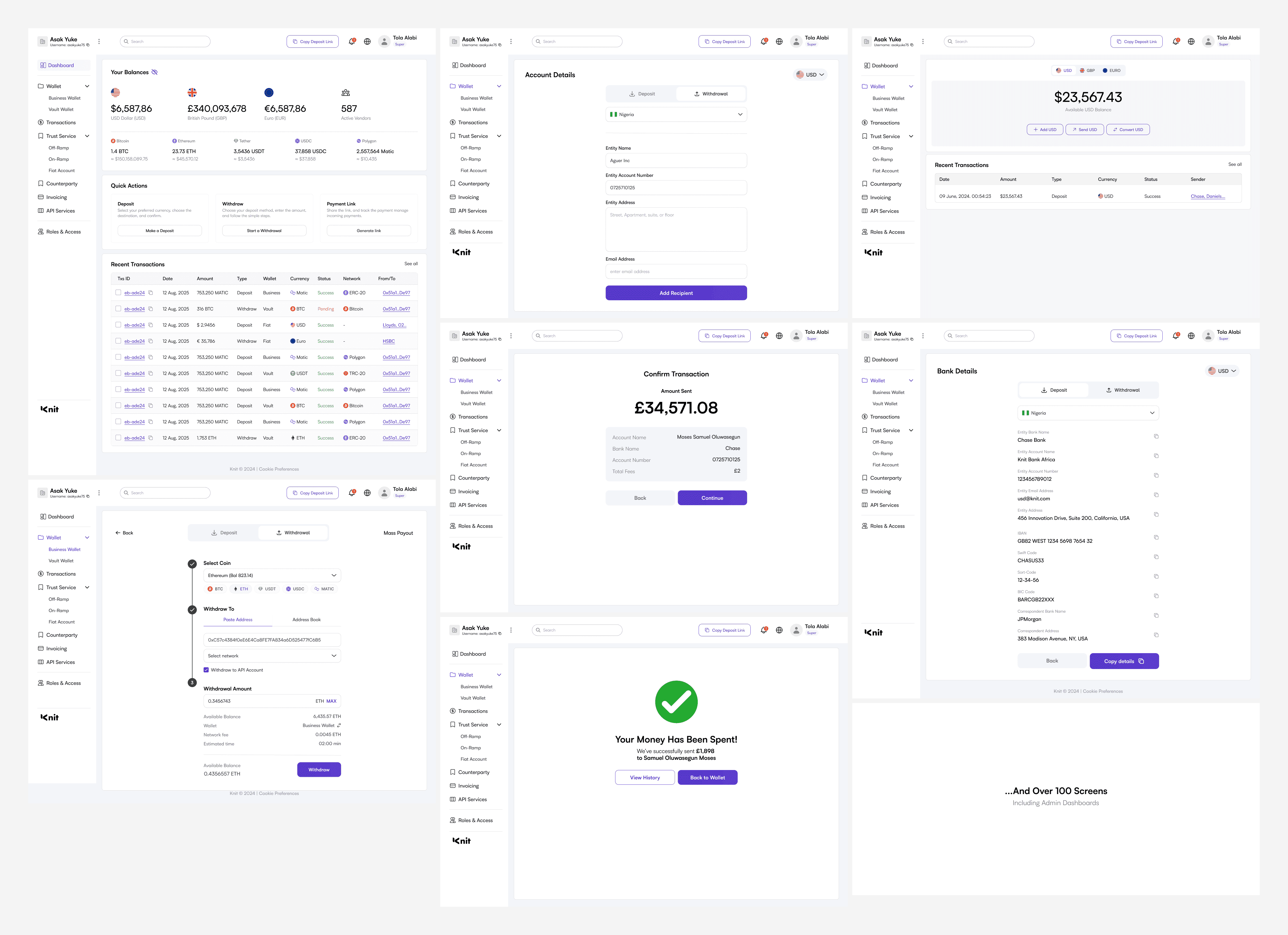Copy the Swift Code CHASUS33
1288x935 pixels.
[x=1156, y=557]
